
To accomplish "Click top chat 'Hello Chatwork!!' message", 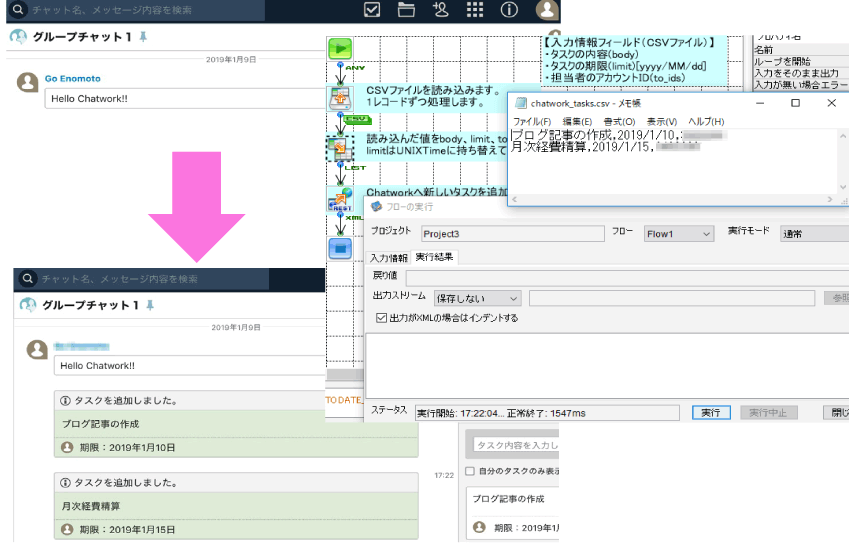I will click(89, 99).
